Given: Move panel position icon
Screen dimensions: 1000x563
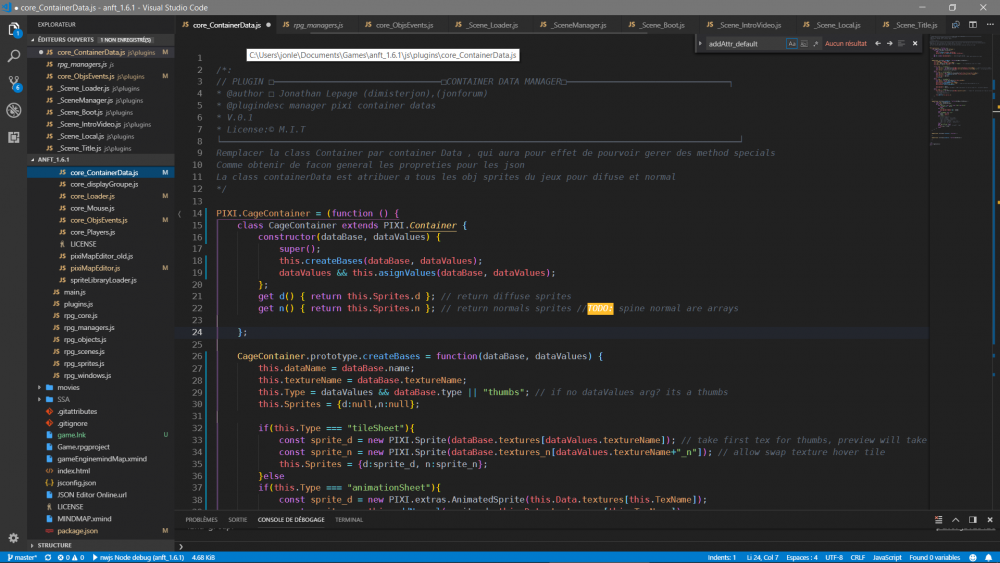Looking at the screenshot, I should point(973,520).
